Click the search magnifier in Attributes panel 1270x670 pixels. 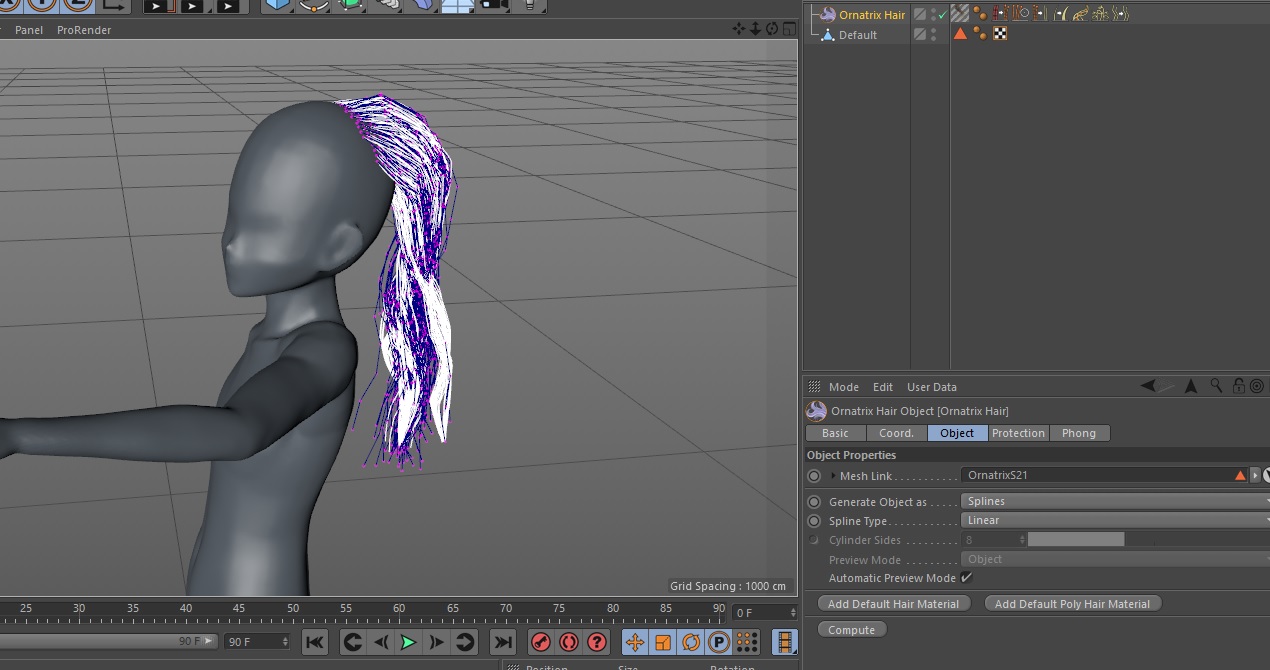[1216, 386]
